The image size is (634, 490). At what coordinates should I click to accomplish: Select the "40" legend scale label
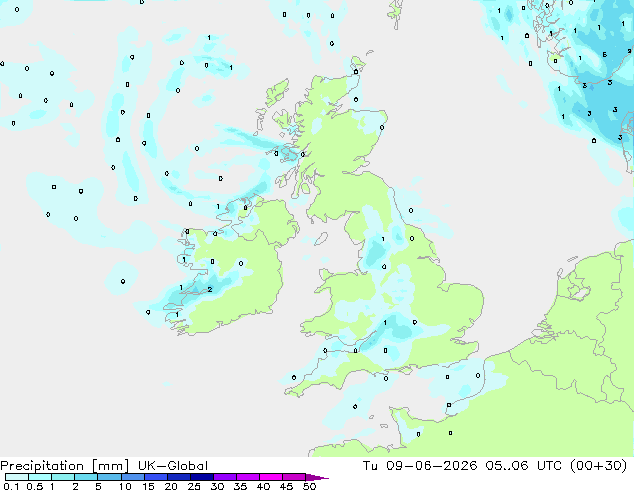click(x=263, y=486)
